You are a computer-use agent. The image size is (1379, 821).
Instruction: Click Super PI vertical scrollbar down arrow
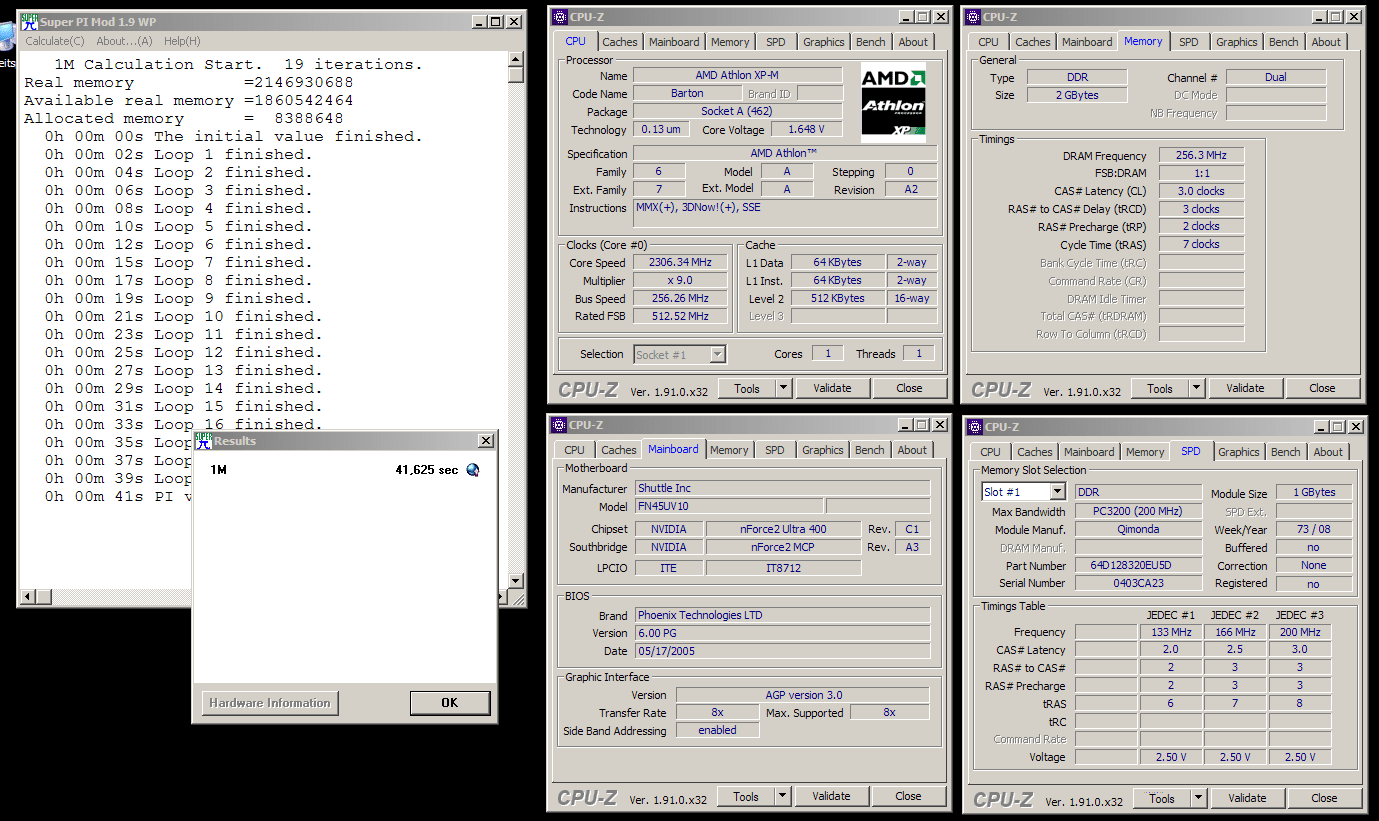[x=516, y=581]
